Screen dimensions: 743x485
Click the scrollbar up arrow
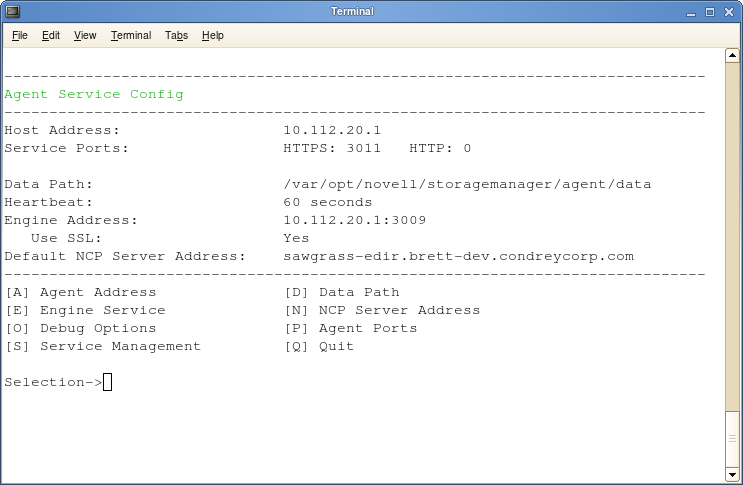[734, 58]
